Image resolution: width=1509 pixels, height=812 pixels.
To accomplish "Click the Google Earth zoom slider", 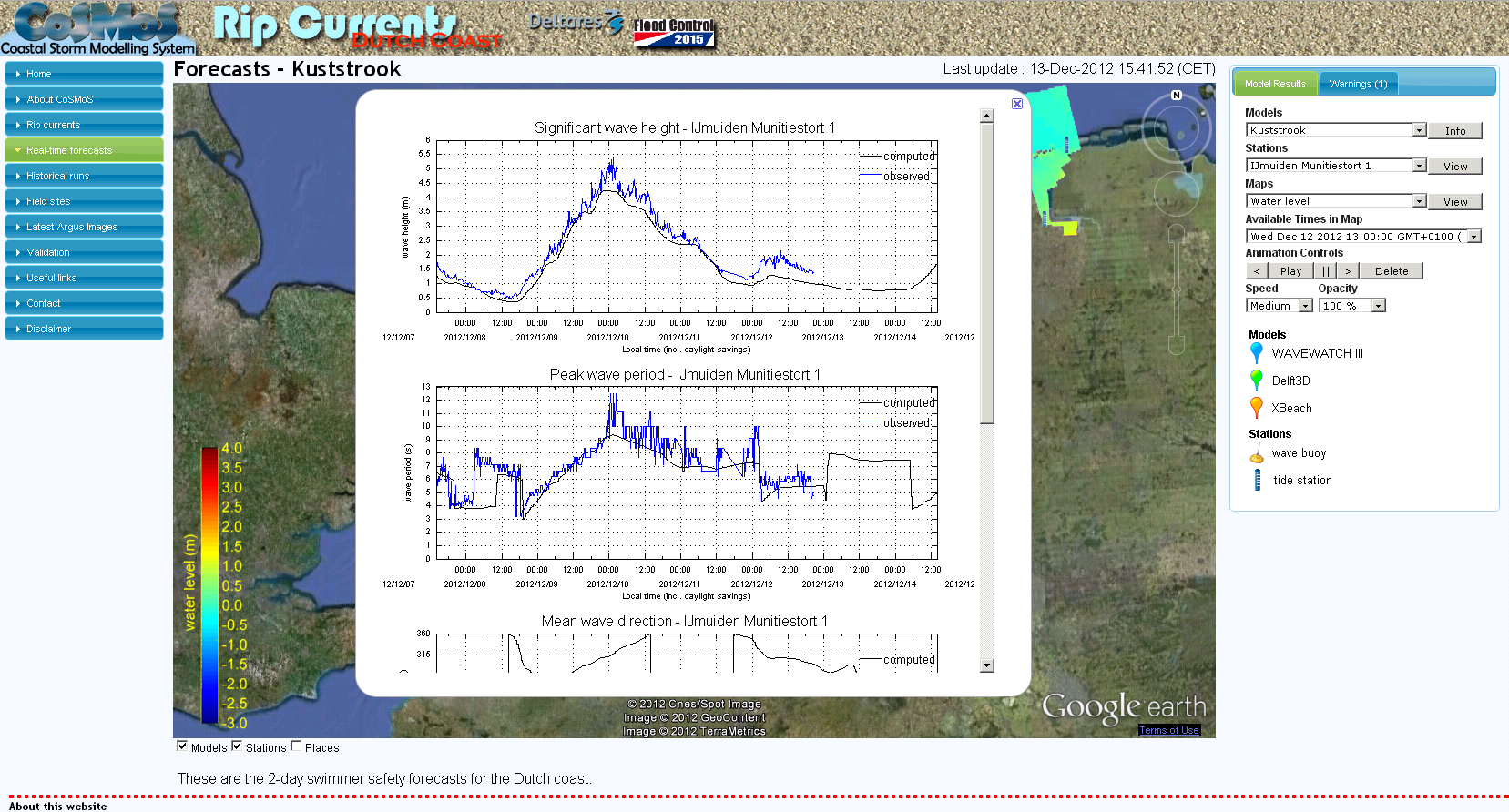I will point(1177,289).
